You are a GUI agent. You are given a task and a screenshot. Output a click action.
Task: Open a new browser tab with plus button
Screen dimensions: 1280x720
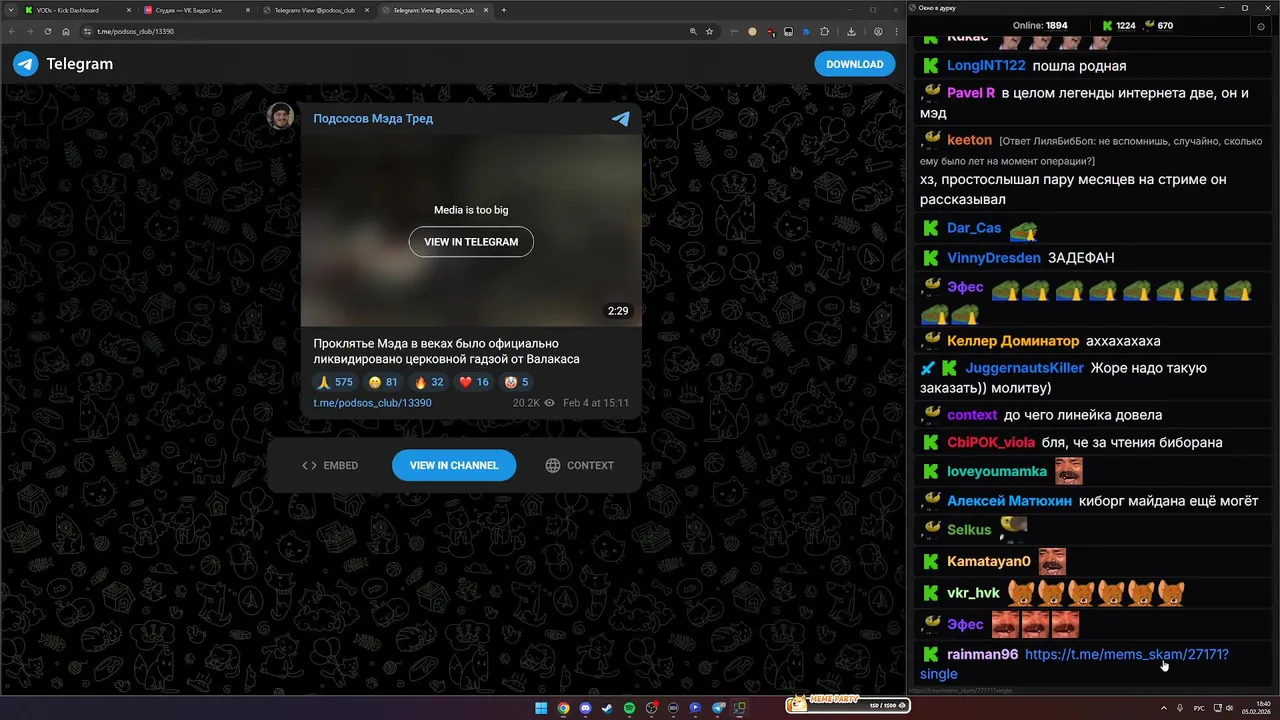click(504, 10)
